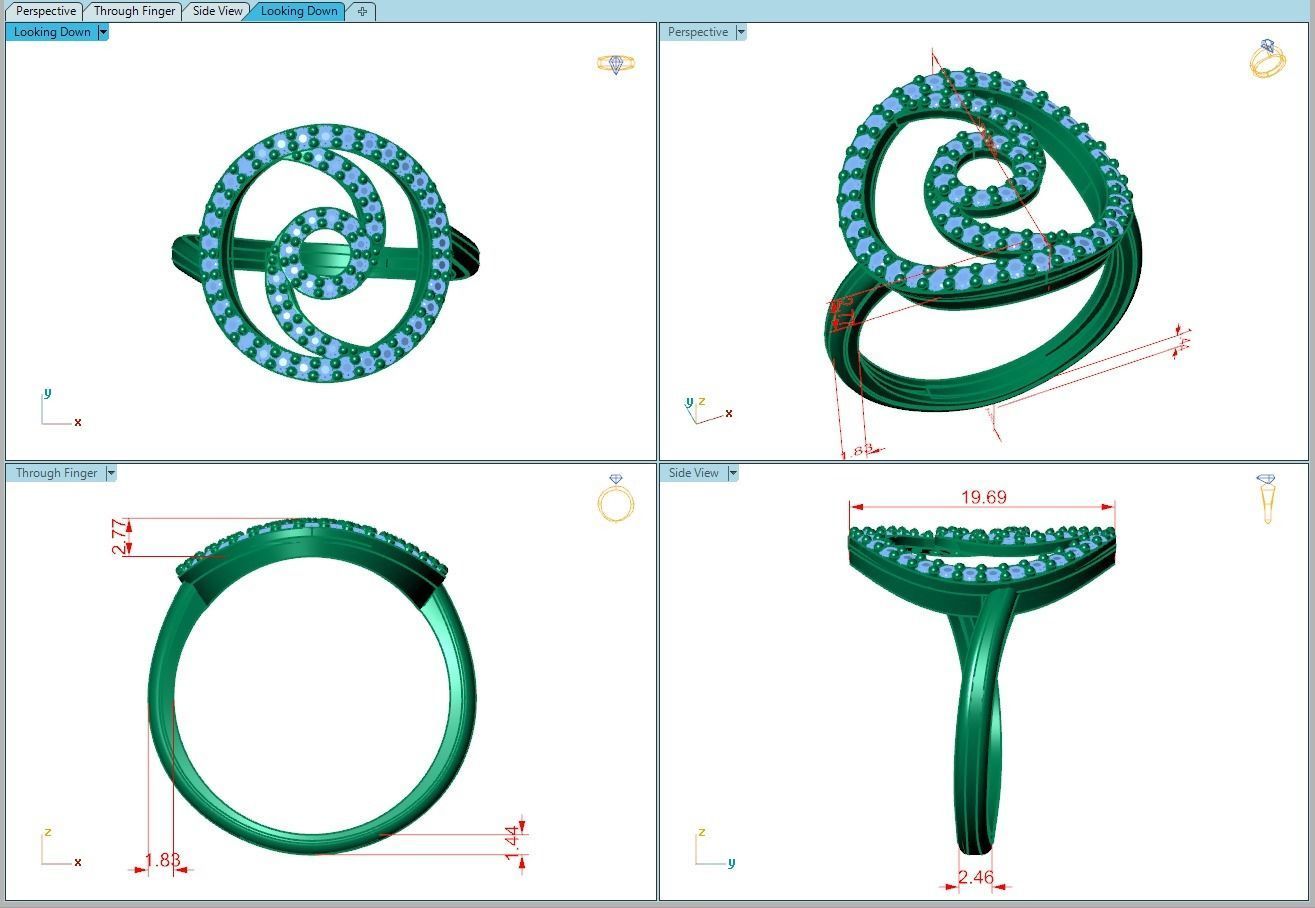Click the front ring icon in Through Finger viewport

coord(615,498)
